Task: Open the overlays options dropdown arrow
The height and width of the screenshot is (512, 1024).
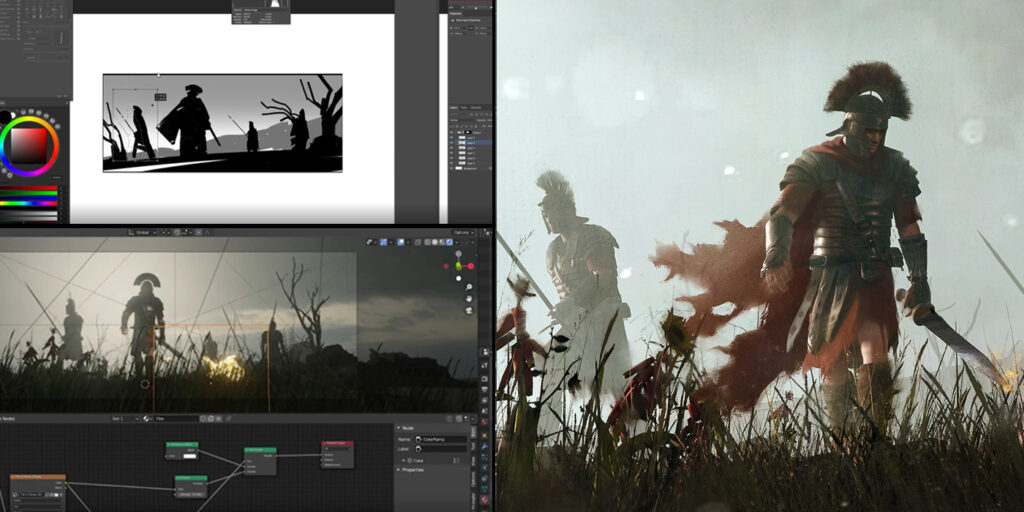Action: 408,242
